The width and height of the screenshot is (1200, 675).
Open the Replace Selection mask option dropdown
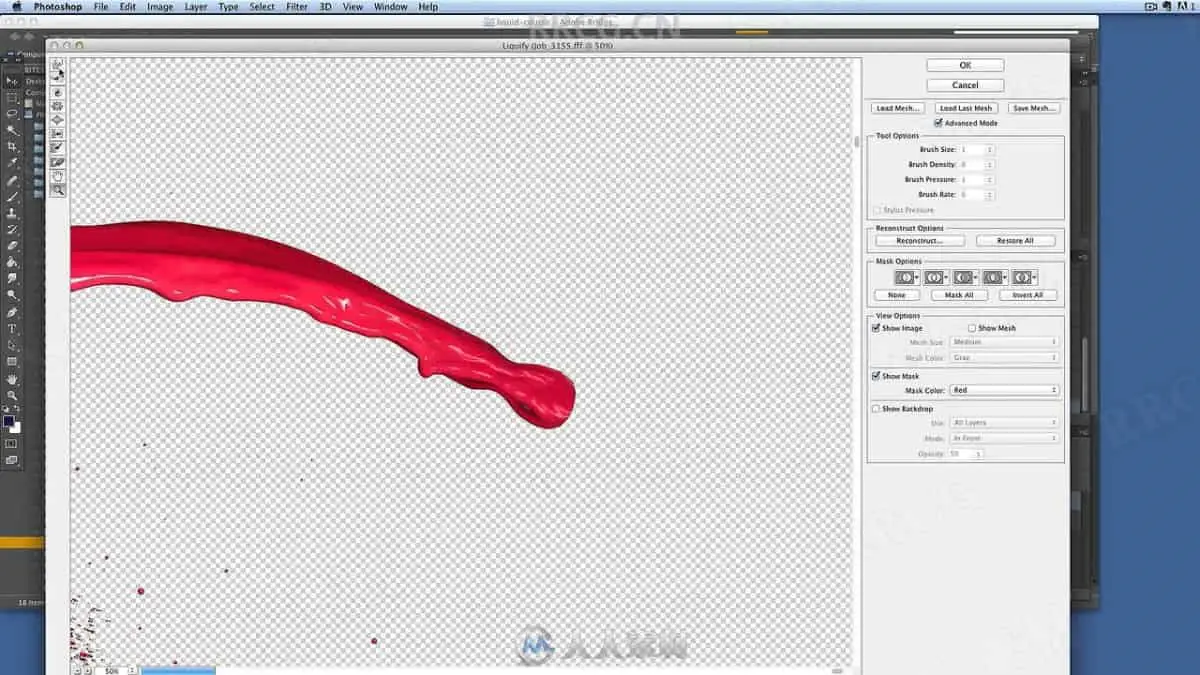(x=907, y=277)
